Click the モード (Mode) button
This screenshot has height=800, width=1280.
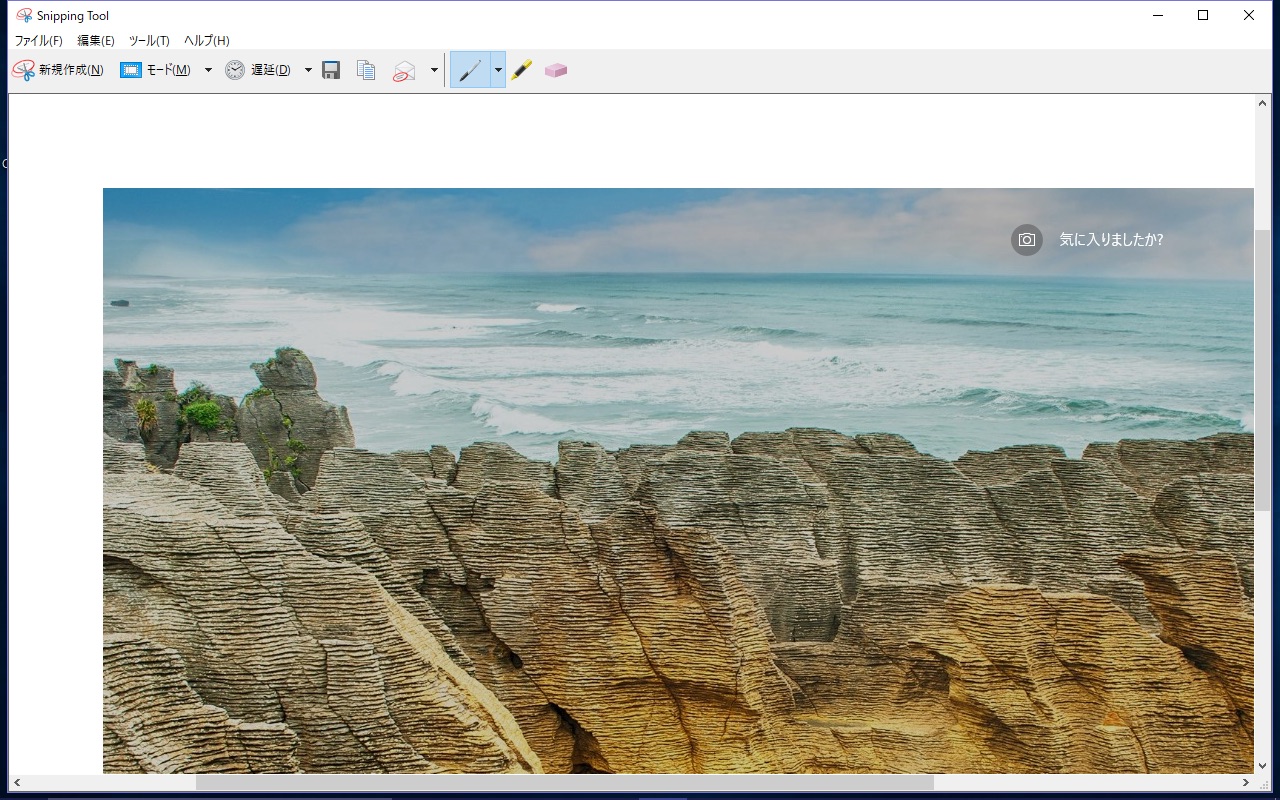point(155,70)
